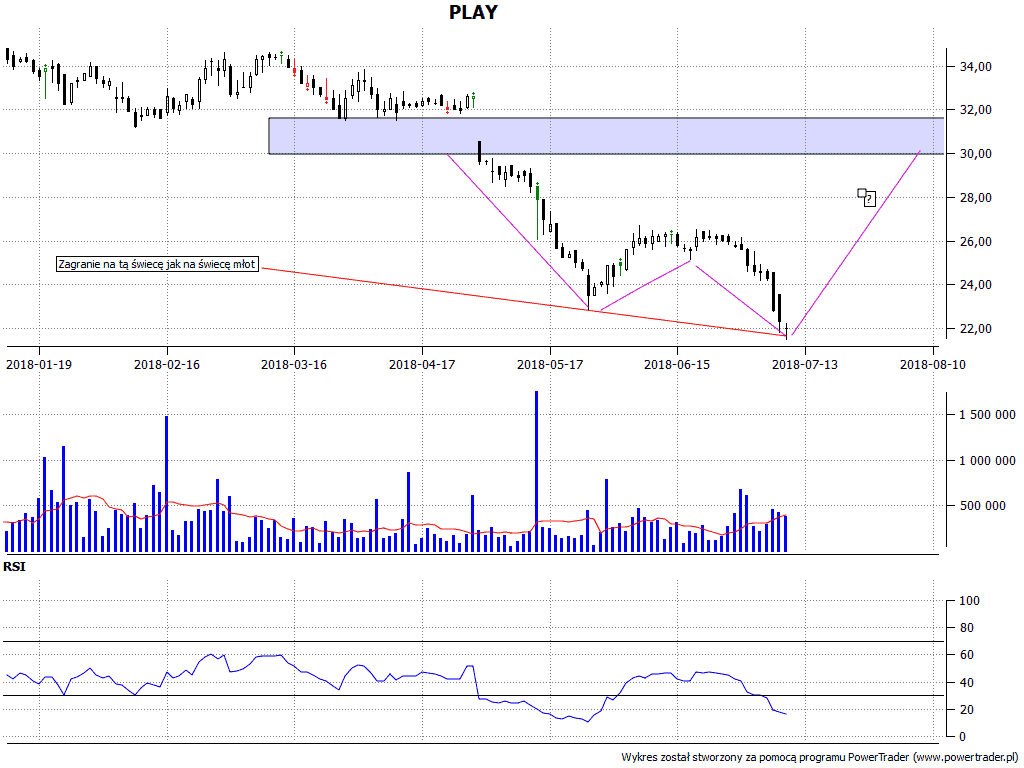
Task: Click the 2018-03-16 date label
Action: [x=294, y=364]
